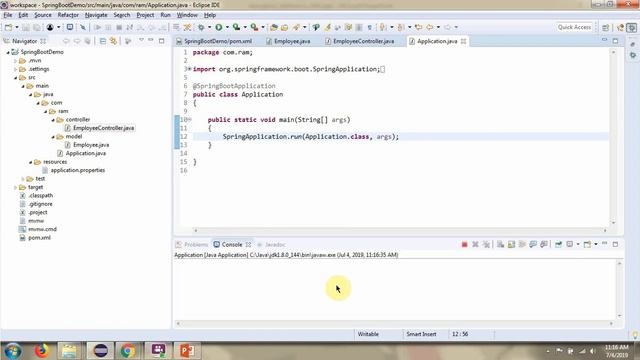Open Chrome from the Windows taskbar

pos(128,351)
